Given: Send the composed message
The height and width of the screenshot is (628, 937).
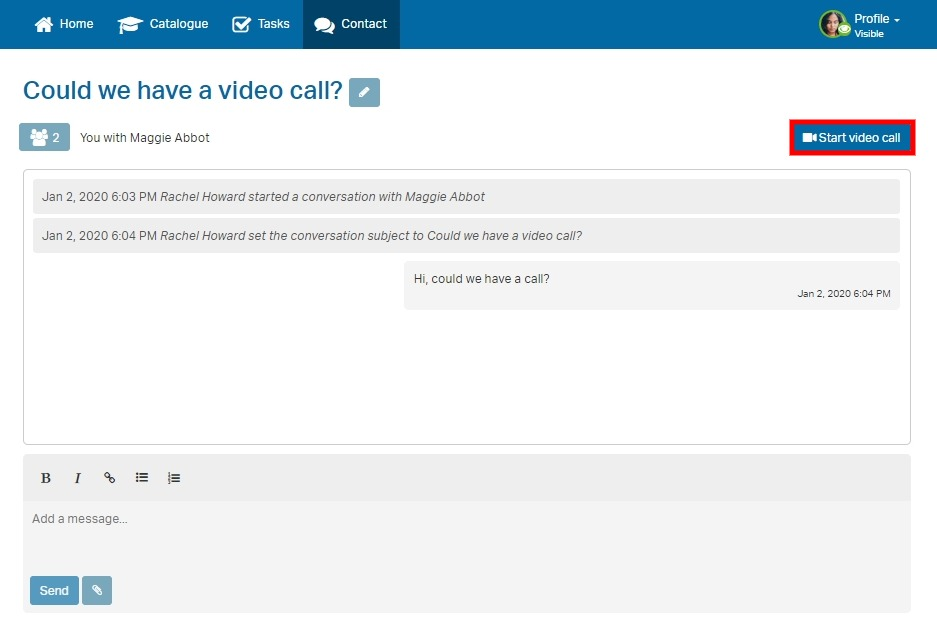Looking at the screenshot, I should click(53, 590).
